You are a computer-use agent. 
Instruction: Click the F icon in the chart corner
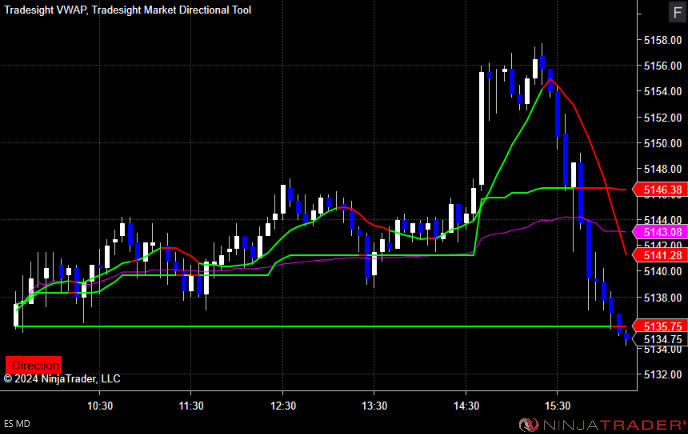pos(677,12)
